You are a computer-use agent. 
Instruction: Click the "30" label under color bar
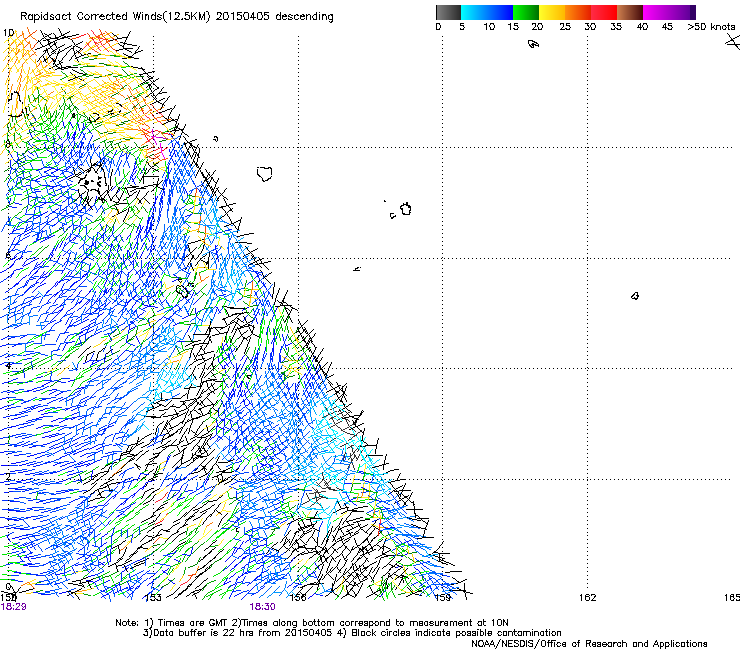pyautogui.click(x=590, y=27)
